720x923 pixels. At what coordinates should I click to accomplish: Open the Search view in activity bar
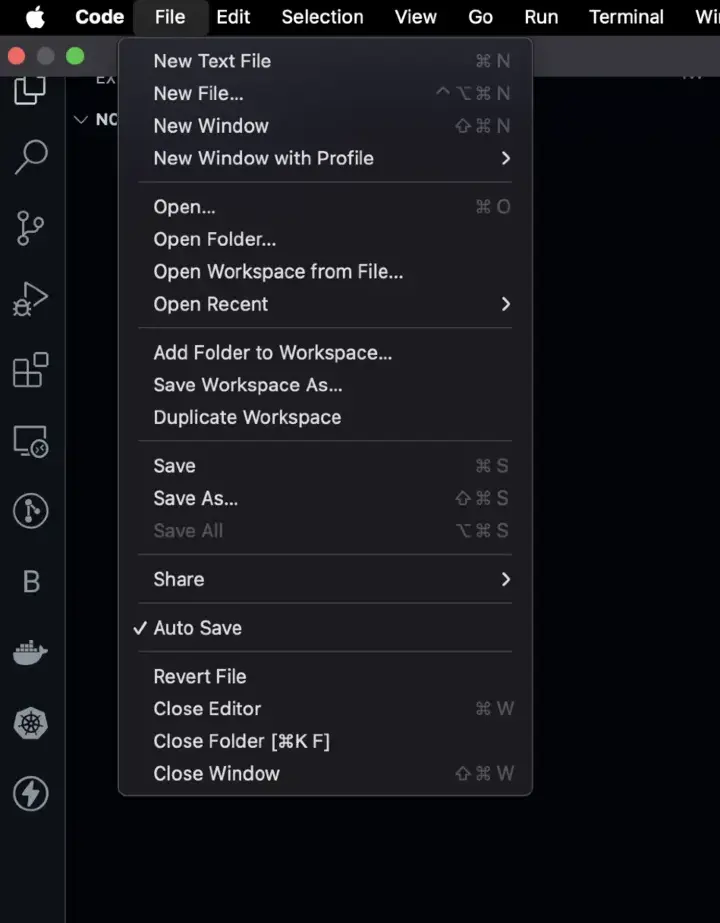point(31,157)
